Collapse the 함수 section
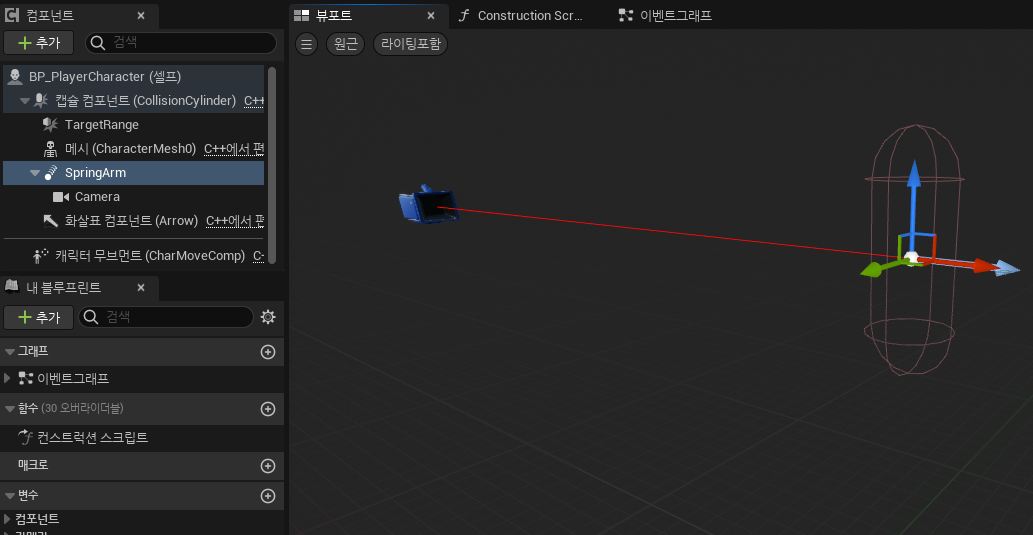Viewport: 1033px width, 535px height. click(x=9, y=408)
